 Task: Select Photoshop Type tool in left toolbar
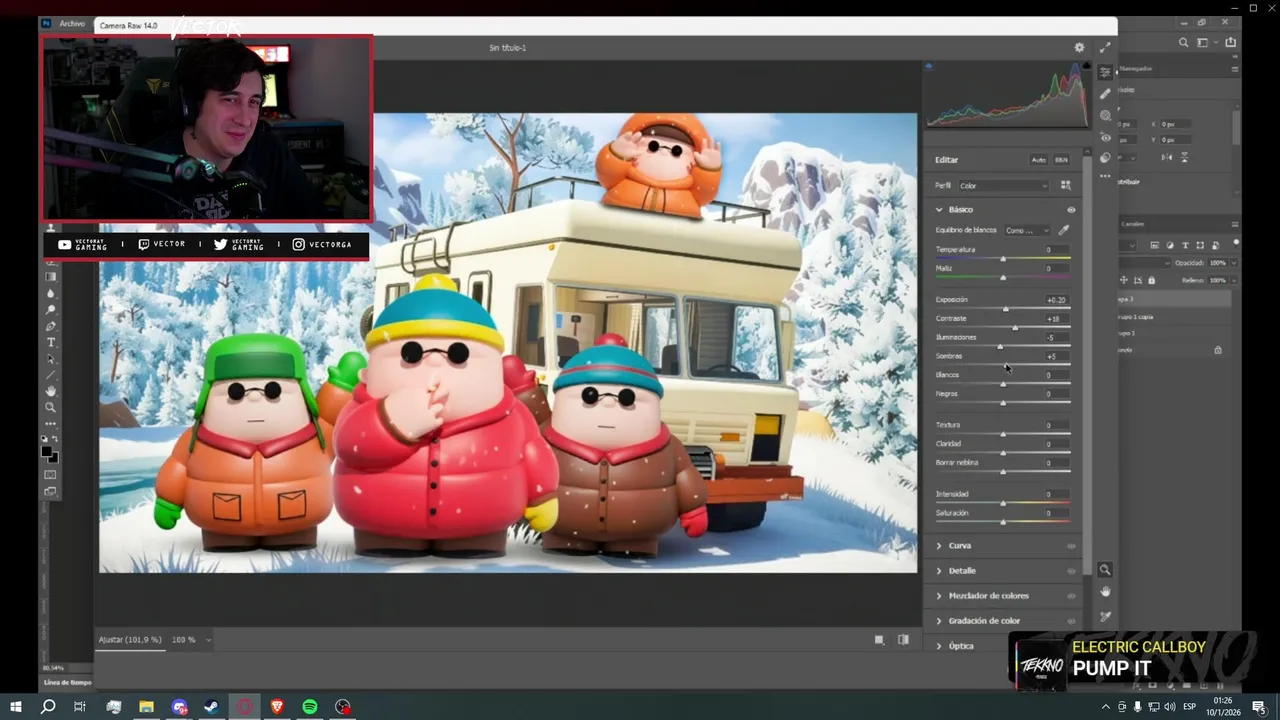pyautogui.click(x=51, y=343)
